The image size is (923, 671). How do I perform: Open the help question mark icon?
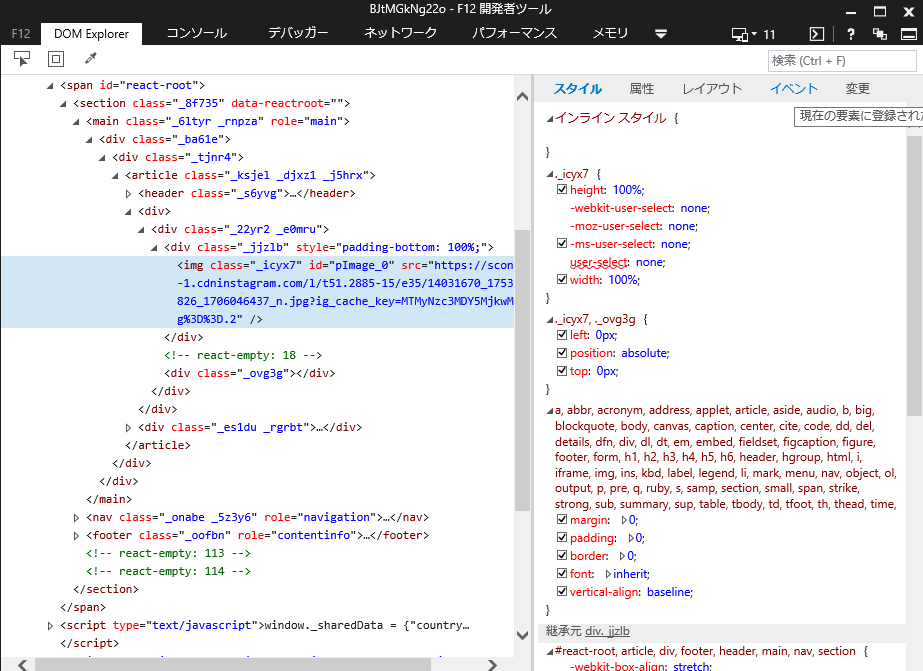point(850,34)
